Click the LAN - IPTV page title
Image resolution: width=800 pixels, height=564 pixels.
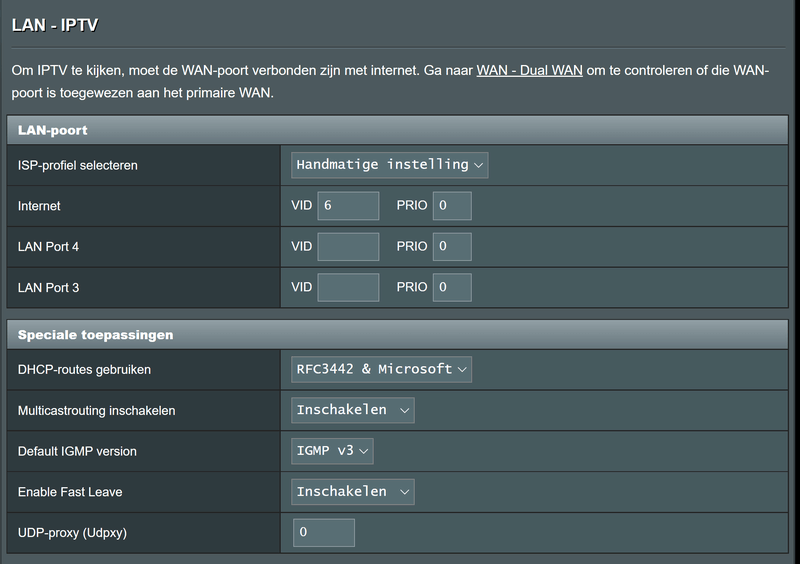pos(55,25)
